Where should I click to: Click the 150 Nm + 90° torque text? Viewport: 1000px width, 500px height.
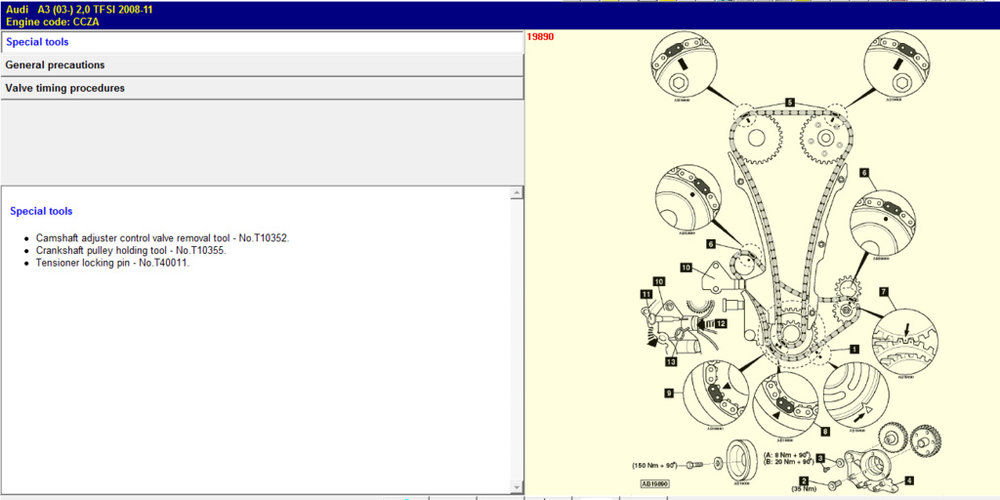tap(654, 465)
